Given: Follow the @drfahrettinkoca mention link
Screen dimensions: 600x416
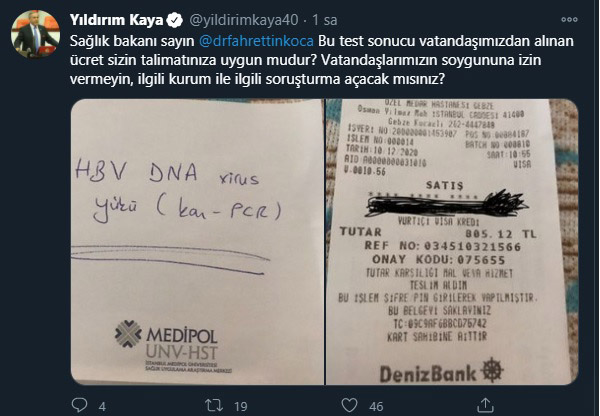Looking at the screenshot, I should point(256,41).
